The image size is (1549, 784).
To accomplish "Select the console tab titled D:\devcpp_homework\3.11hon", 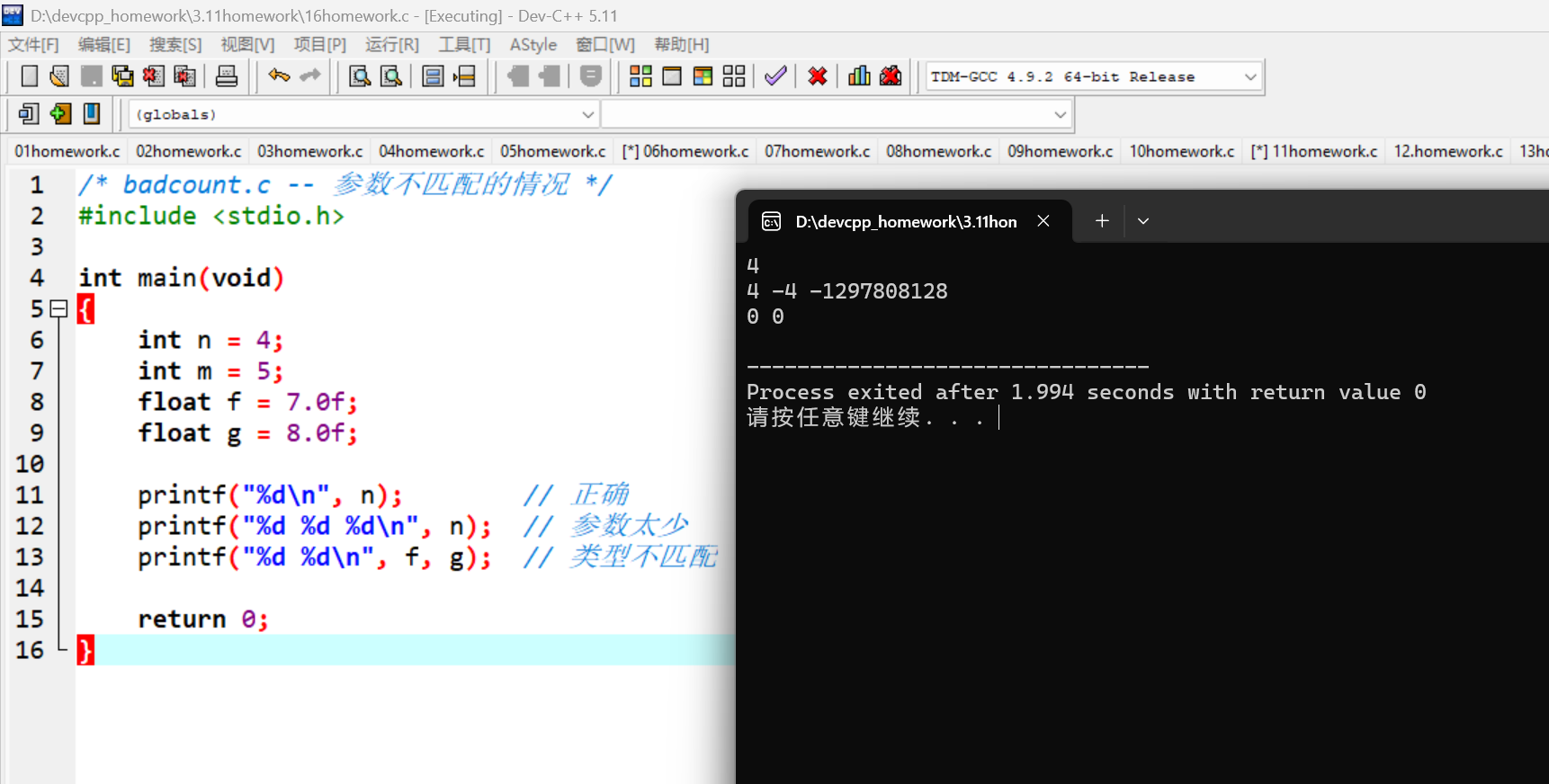I will (x=907, y=222).
